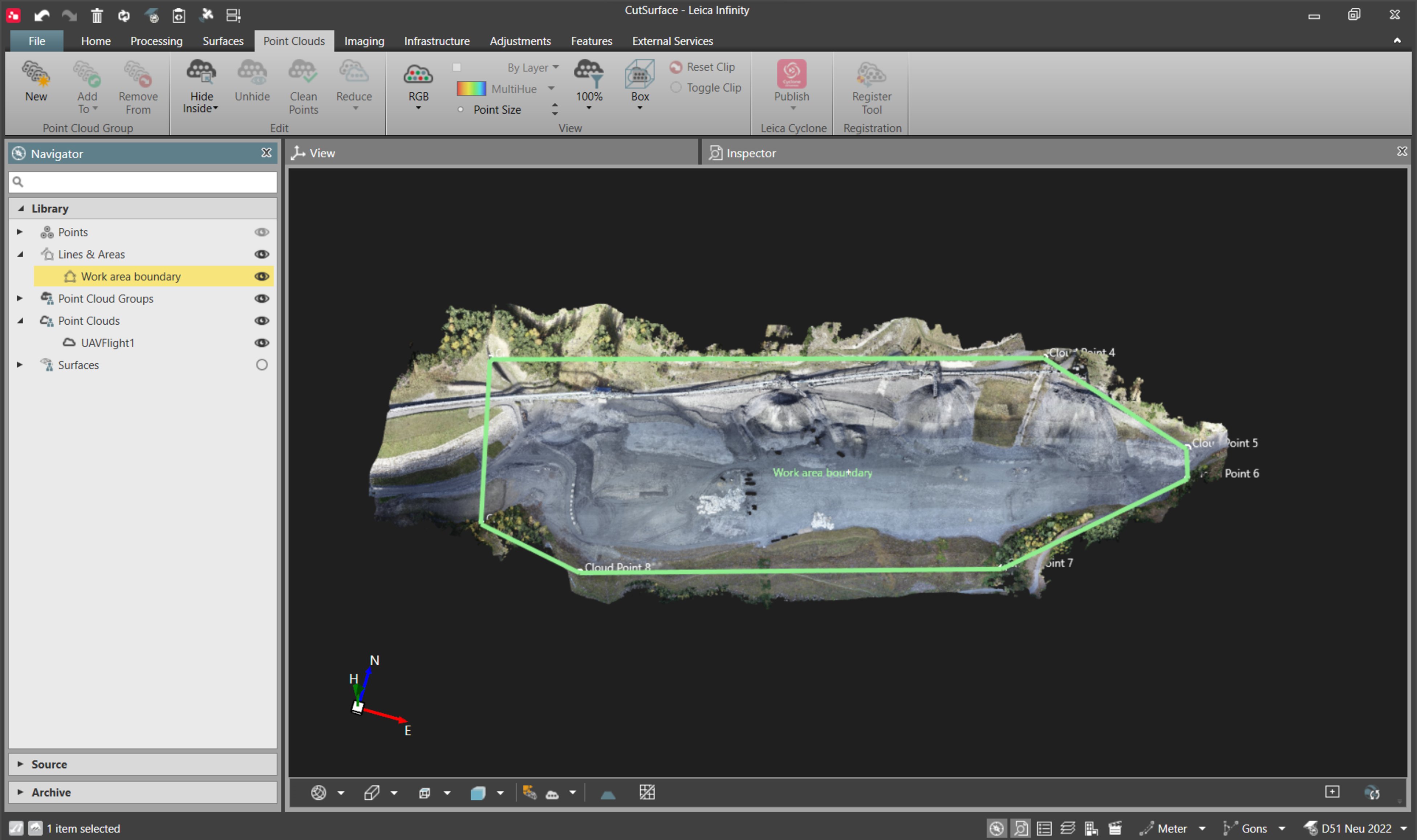Expand the Point Cloud Groups node
Screen dimensions: 1417x840
[x=19, y=298]
